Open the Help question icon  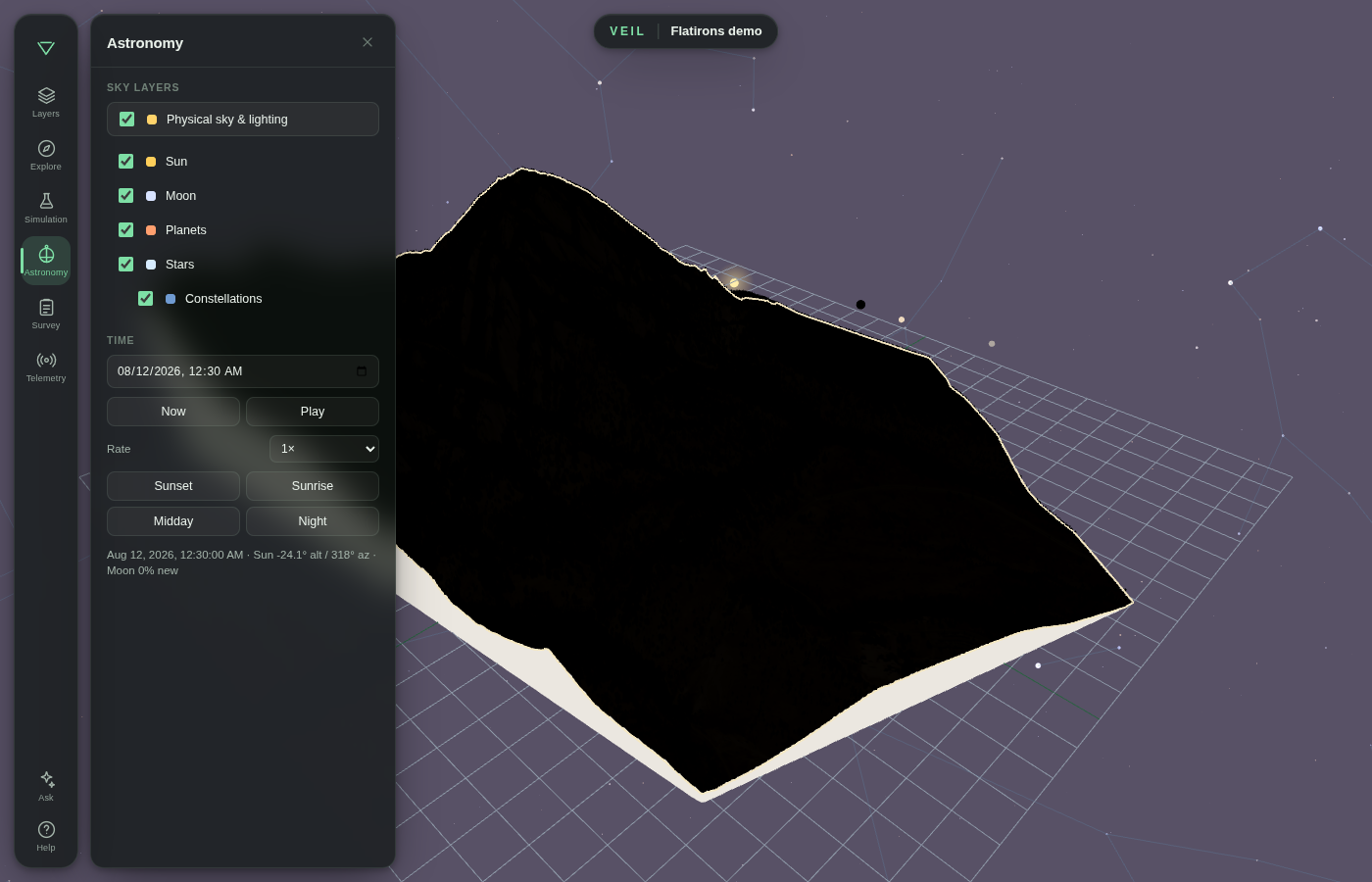46,836
